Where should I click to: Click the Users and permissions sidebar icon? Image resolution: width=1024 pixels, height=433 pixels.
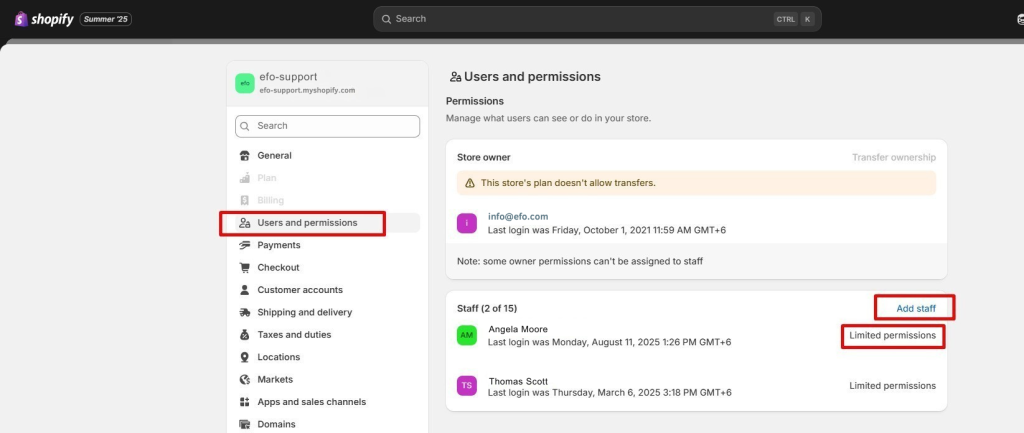245,223
